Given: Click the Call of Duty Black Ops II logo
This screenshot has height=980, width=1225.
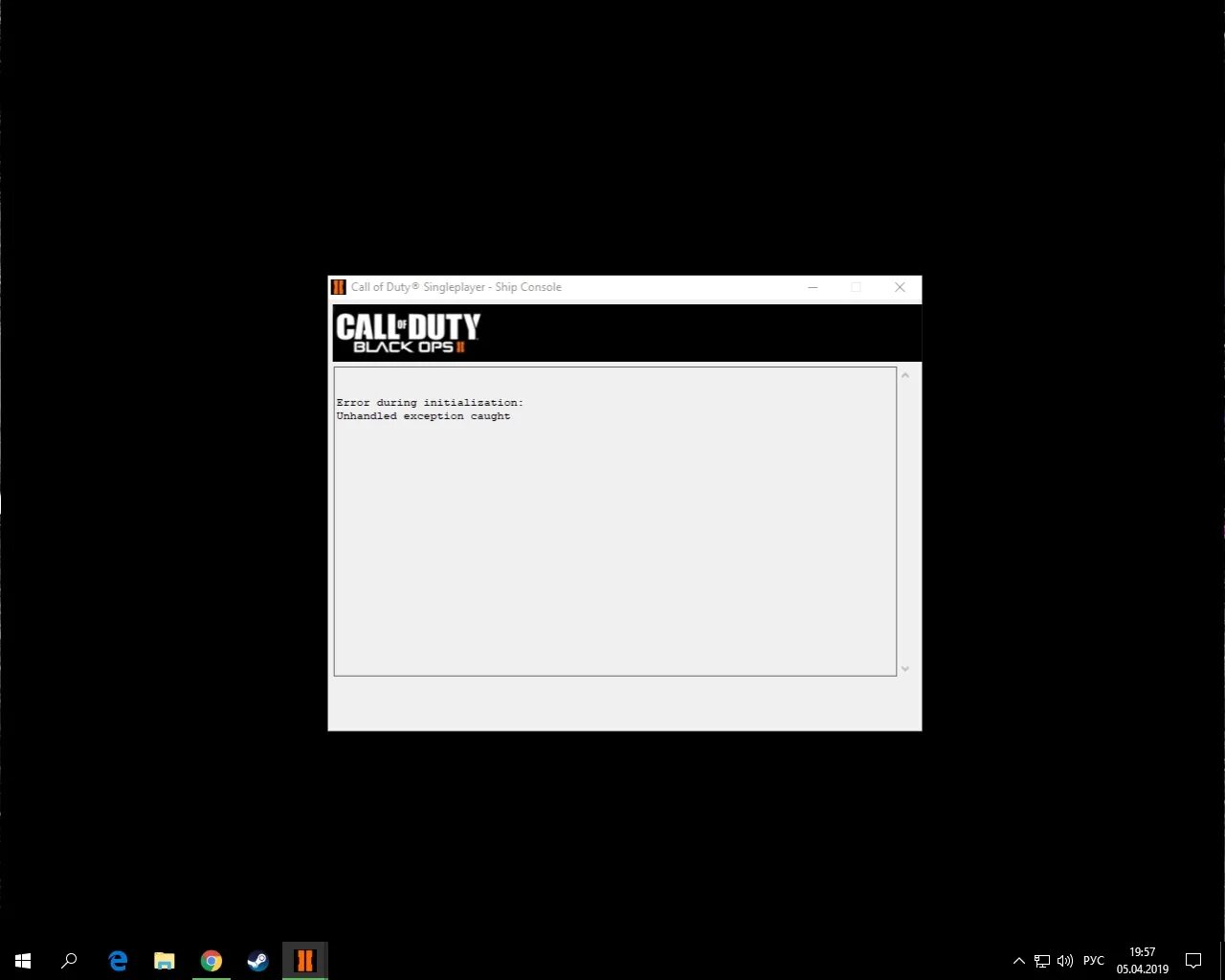Looking at the screenshot, I should point(408,333).
